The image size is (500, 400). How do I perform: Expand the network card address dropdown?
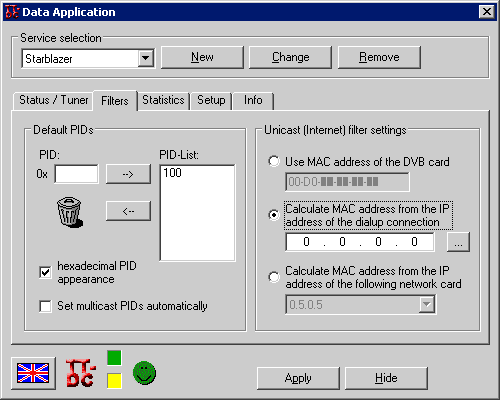tap(427, 304)
